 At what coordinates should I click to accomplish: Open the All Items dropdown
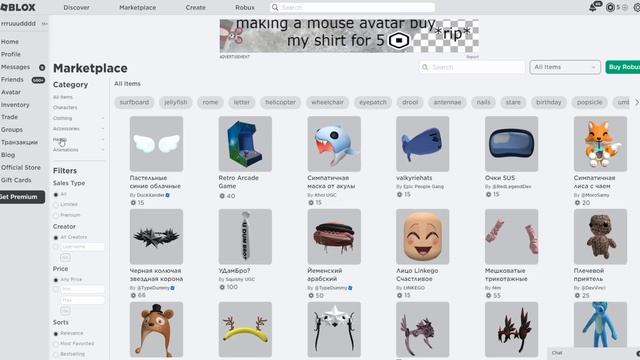[x=565, y=67]
